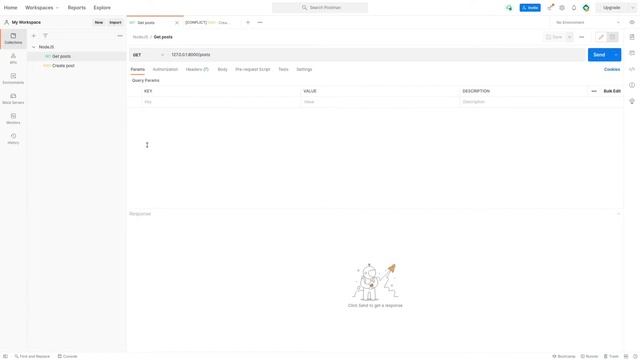Open comments icon in right sidebar
640x360 pixels.
click(632, 53)
